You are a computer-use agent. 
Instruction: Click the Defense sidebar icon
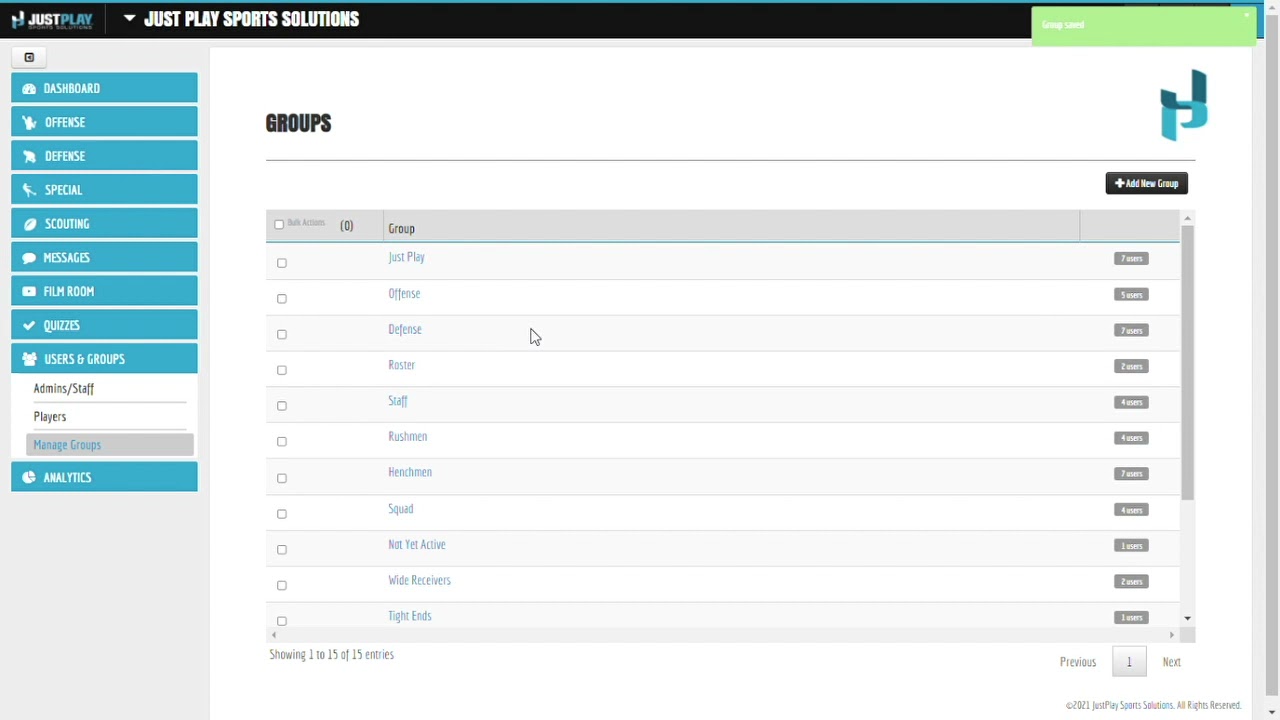[29, 156]
